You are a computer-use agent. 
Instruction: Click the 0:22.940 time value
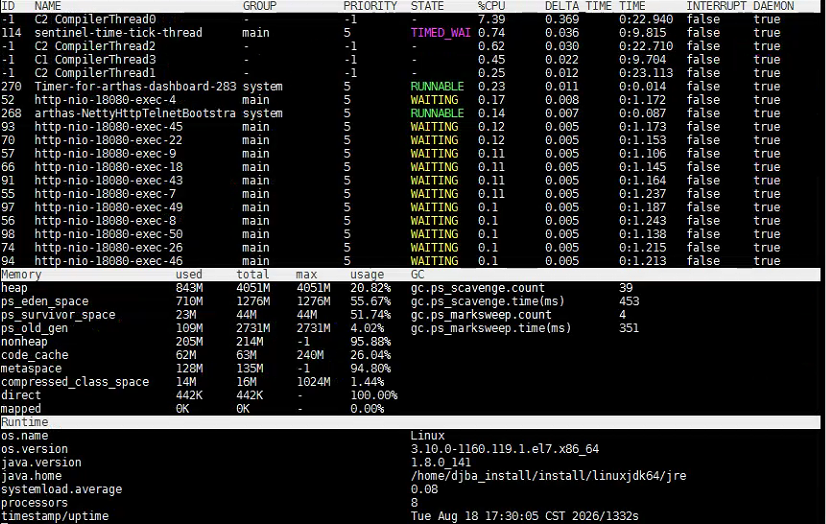[x=646, y=19]
